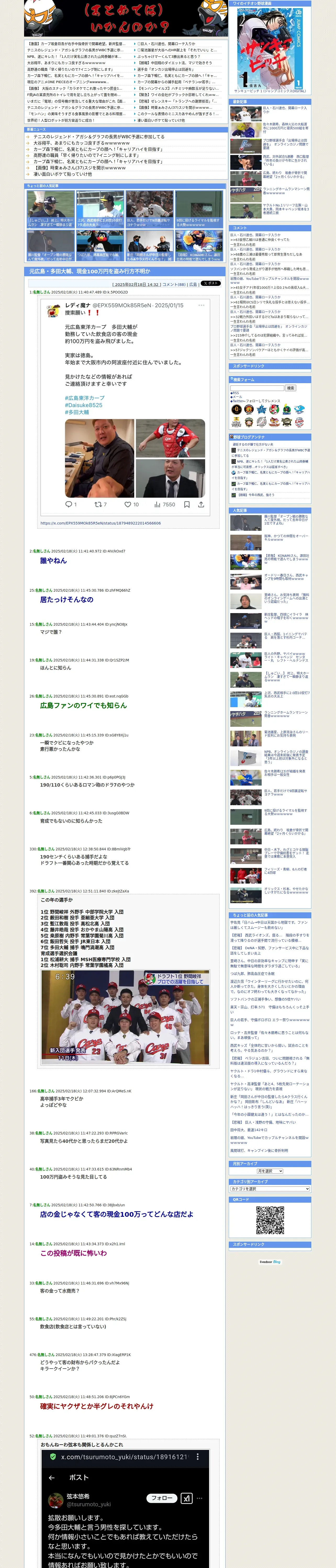The height and width of the screenshot is (1568, 336).
Task: Click the #Daisuke8525 hashtag
Action: click(x=83, y=405)
